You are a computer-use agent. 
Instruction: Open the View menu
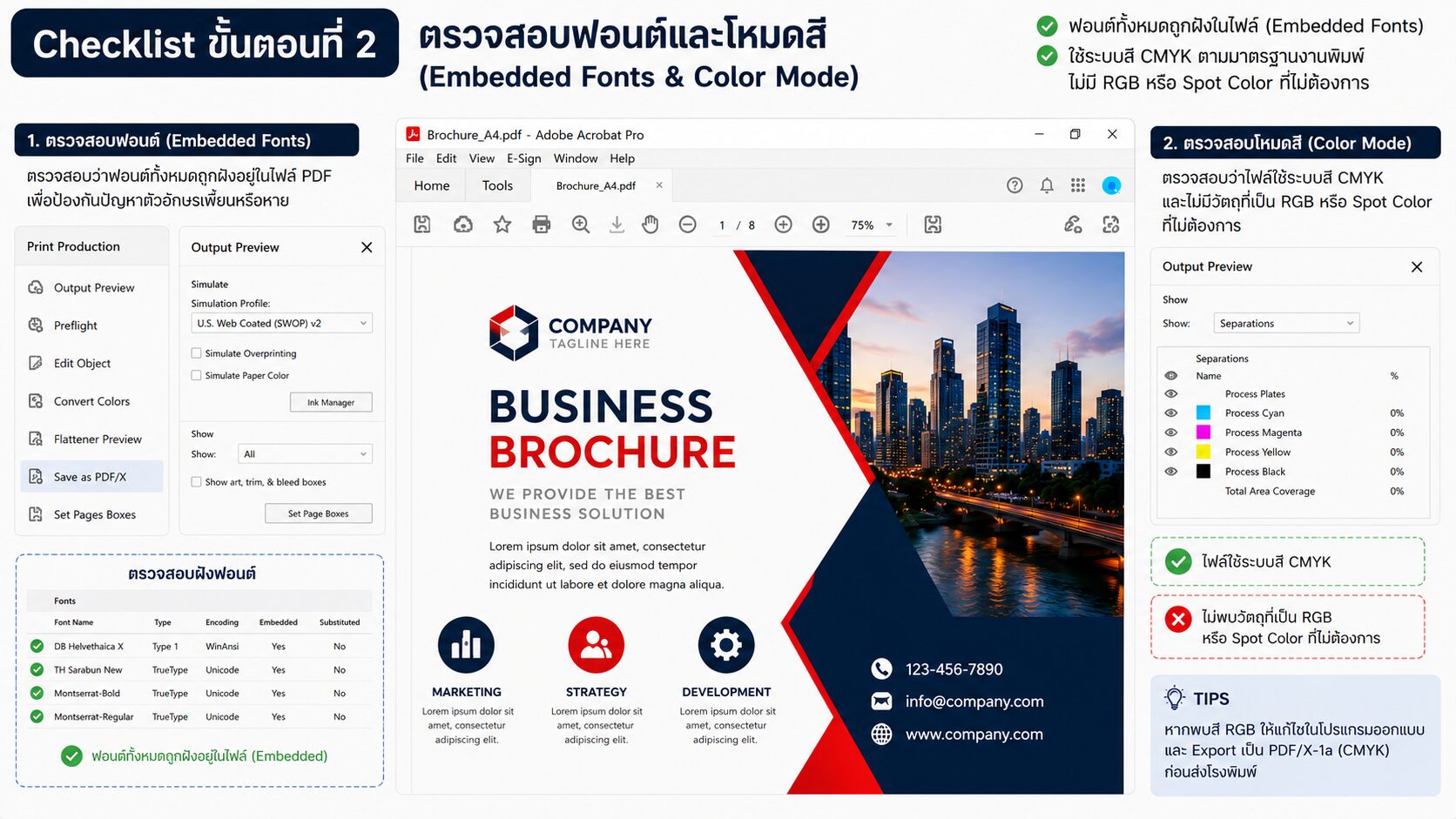(482, 158)
